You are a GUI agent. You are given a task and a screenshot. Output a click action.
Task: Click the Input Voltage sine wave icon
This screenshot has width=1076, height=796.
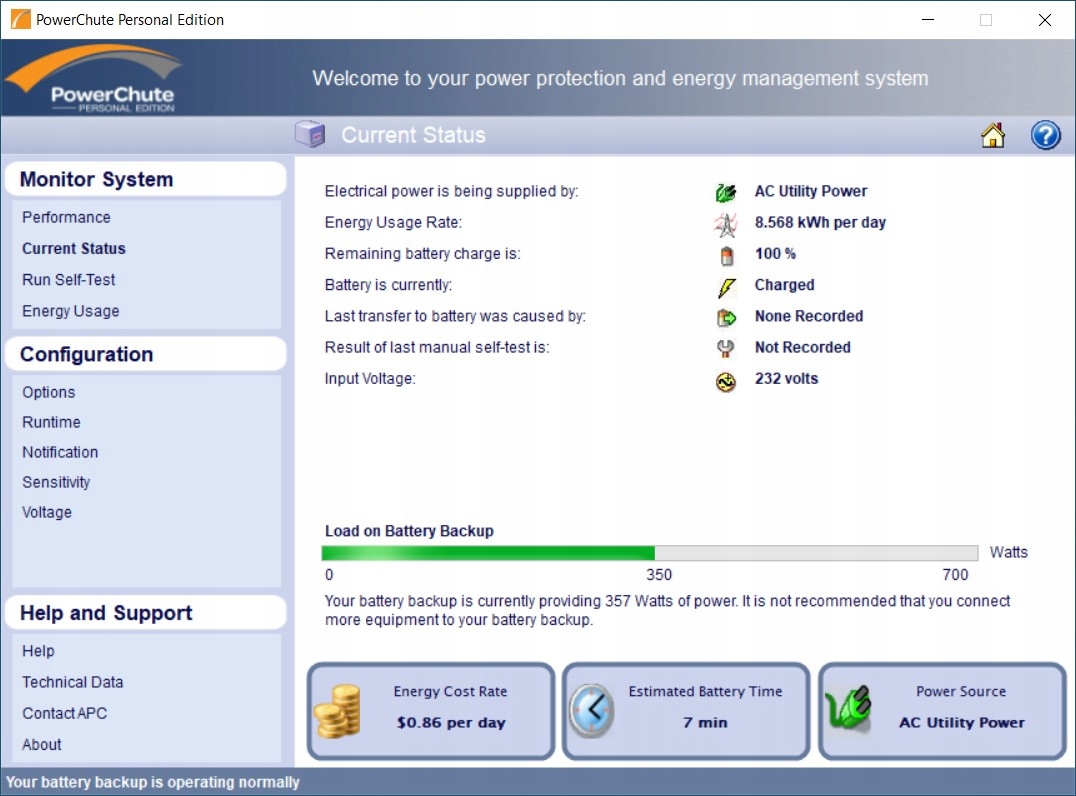coord(726,380)
